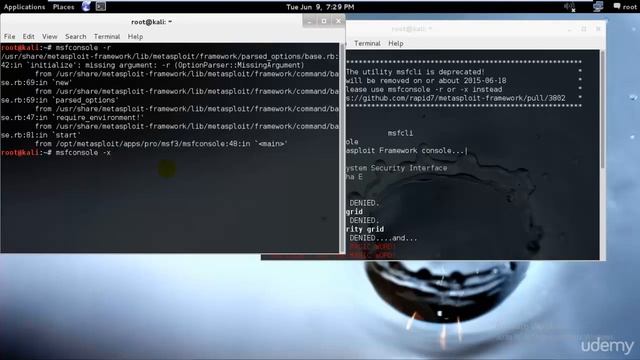Click the muted volume icon in top panel
Screen dimensions: 640x360
569,7
